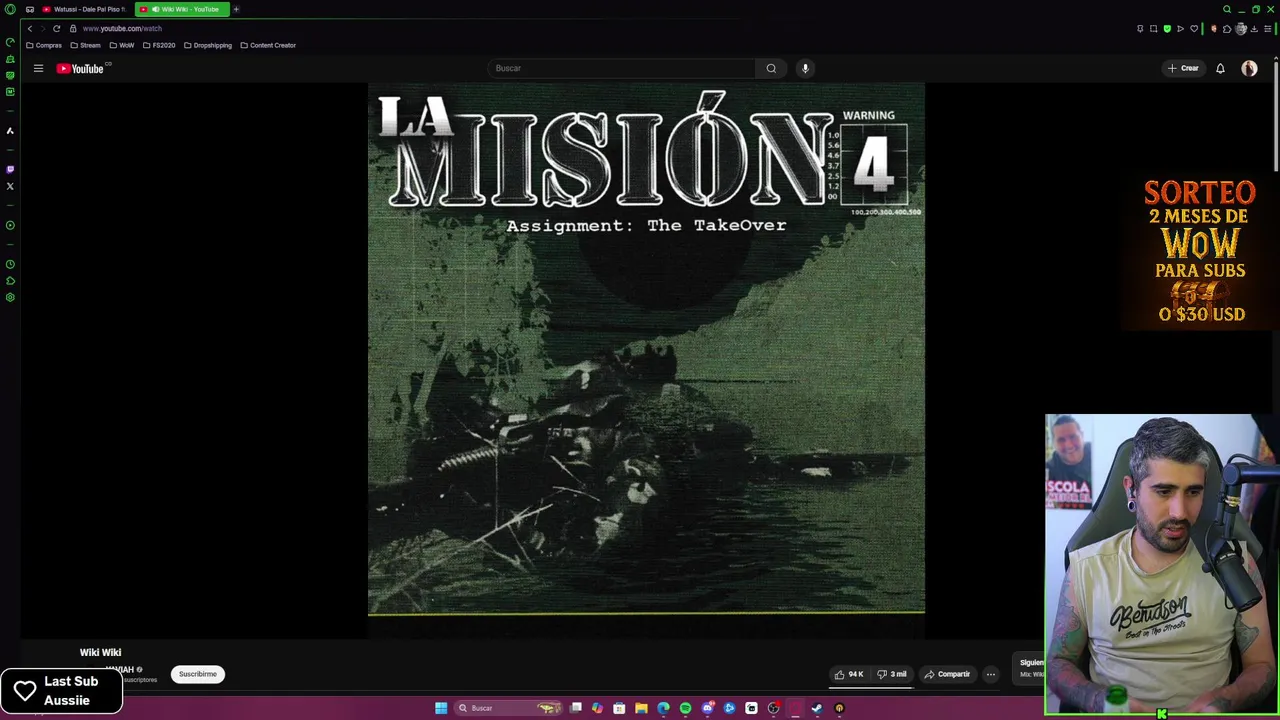Open Discord from the taskbar
Image resolution: width=1280 pixels, height=720 pixels.
coord(707,708)
